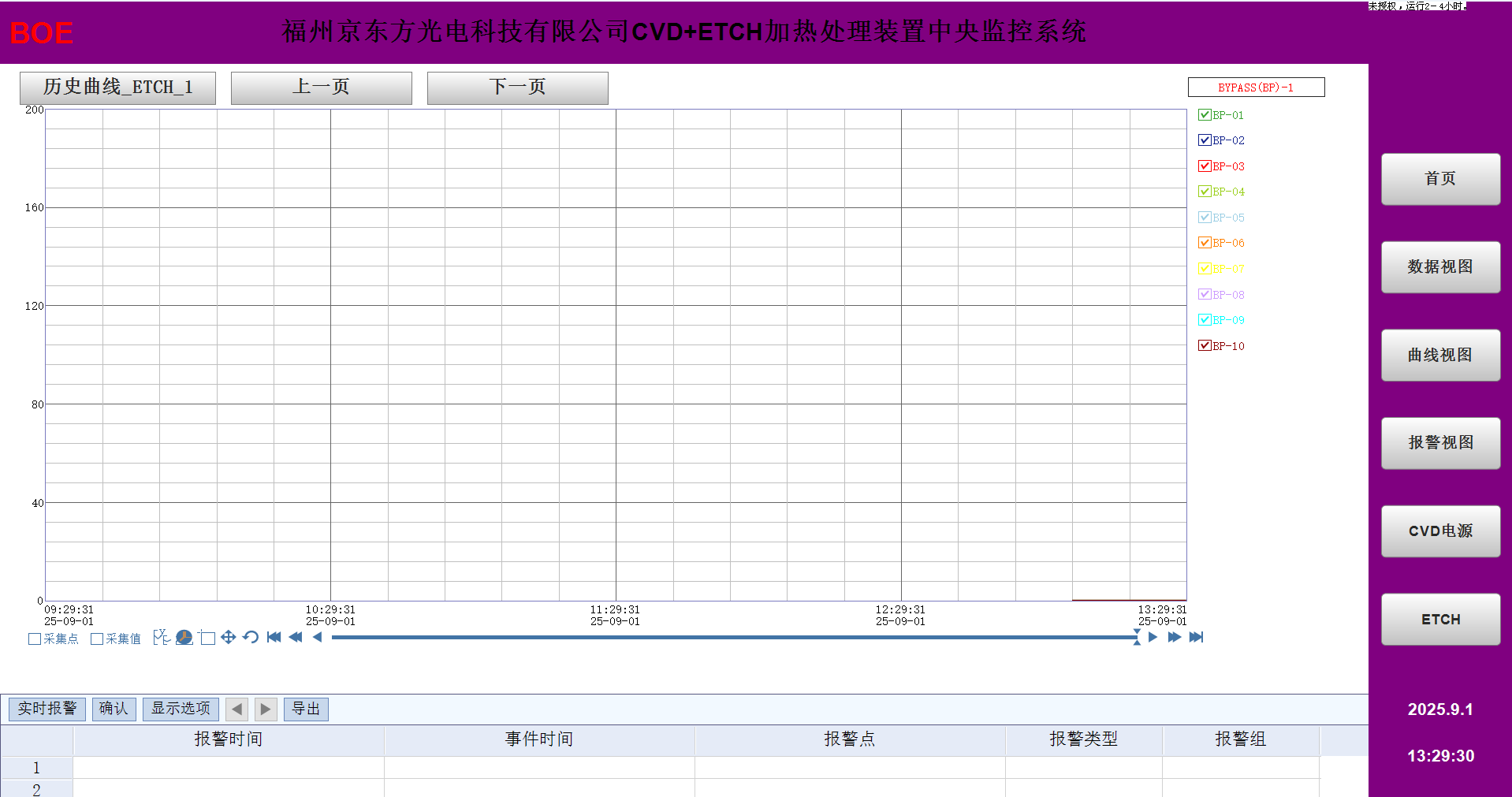Activate the four-arrow pan tool
Viewport: 1512px width, 797px height.
[229, 637]
